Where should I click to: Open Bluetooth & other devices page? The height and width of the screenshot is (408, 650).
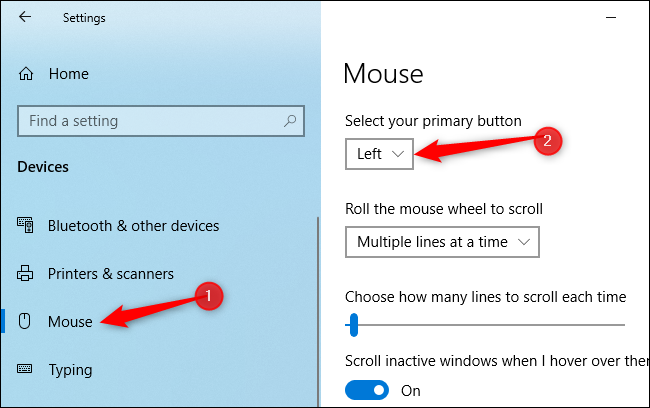133,226
